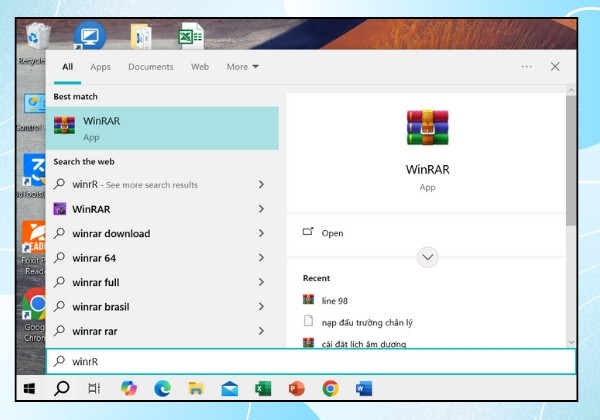Open the This PC desktop icon
600x420 pixels.
(x=90, y=35)
